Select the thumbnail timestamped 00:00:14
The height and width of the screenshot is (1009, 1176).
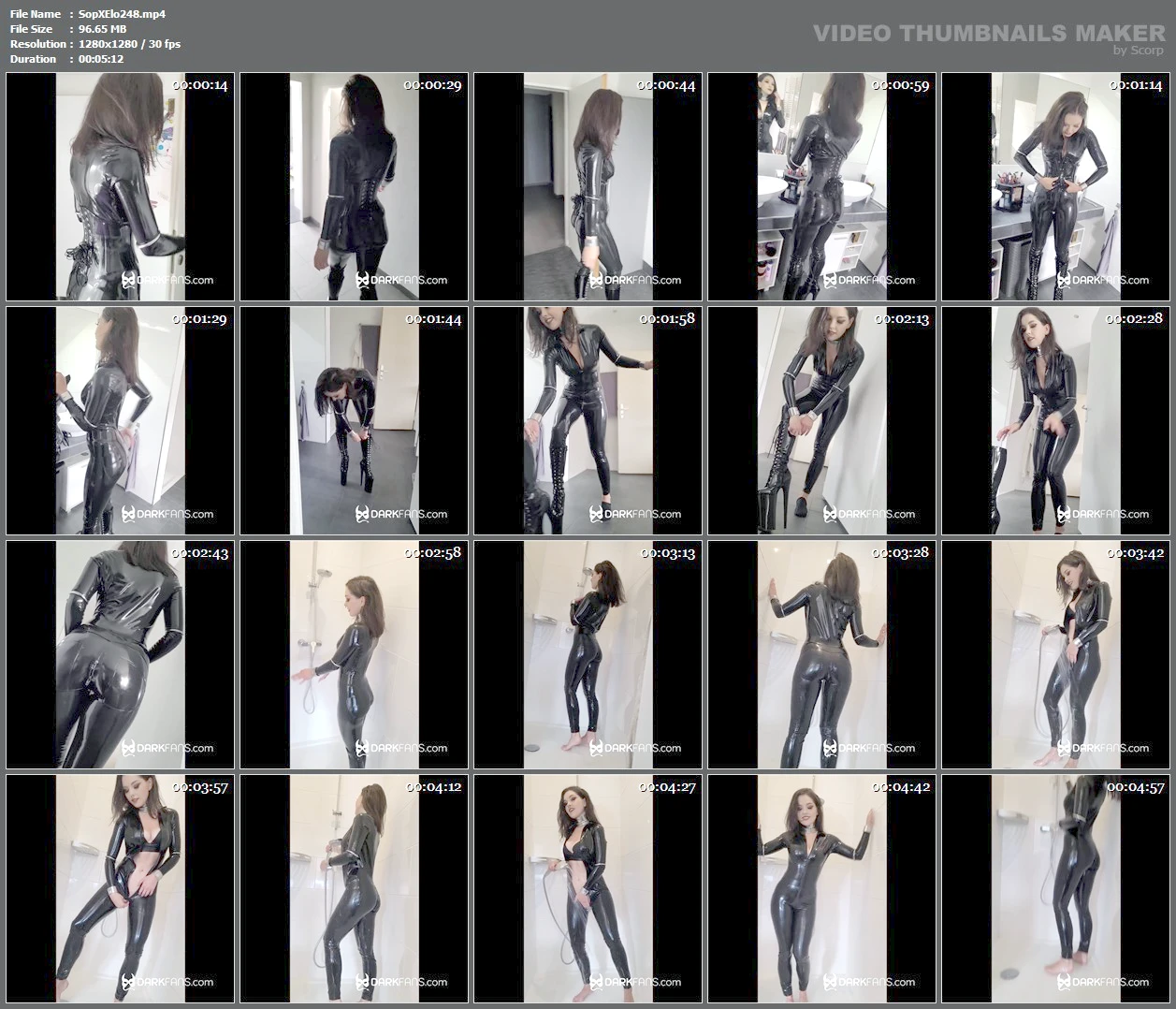pyautogui.click(x=120, y=186)
